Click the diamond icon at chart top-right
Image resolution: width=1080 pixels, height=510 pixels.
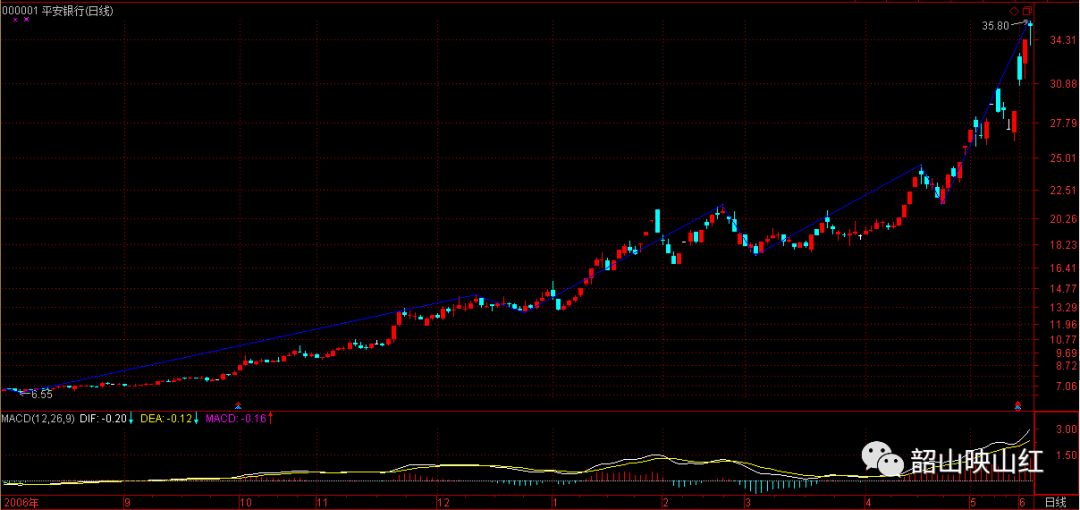[1014, 11]
